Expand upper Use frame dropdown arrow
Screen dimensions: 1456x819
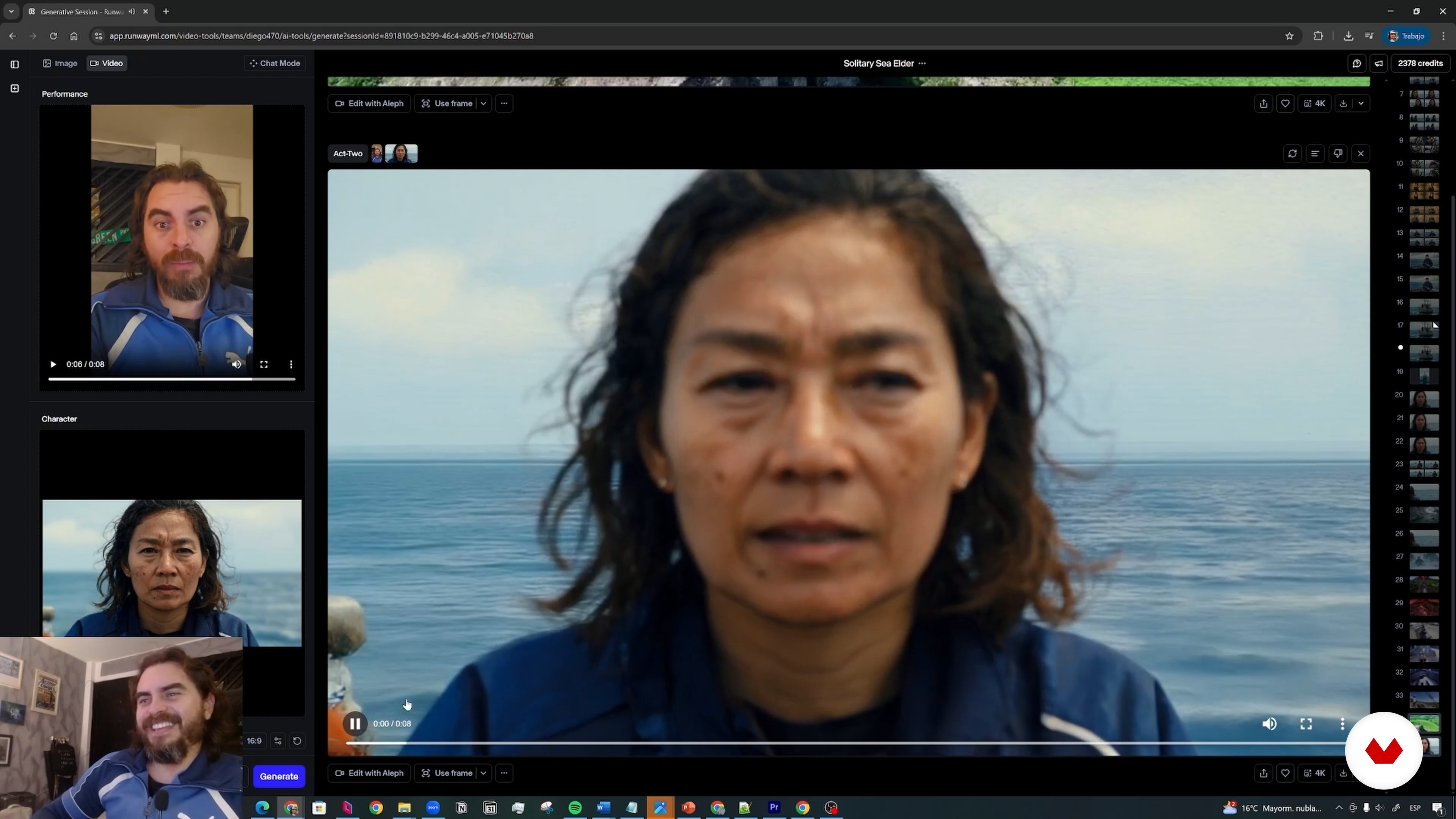483,104
